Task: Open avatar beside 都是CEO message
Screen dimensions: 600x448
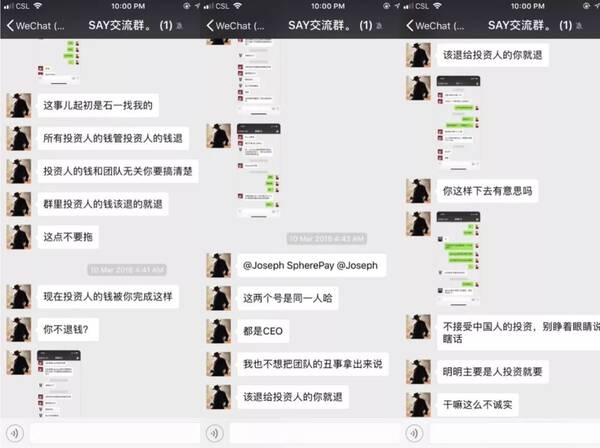Action: [218, 331]
